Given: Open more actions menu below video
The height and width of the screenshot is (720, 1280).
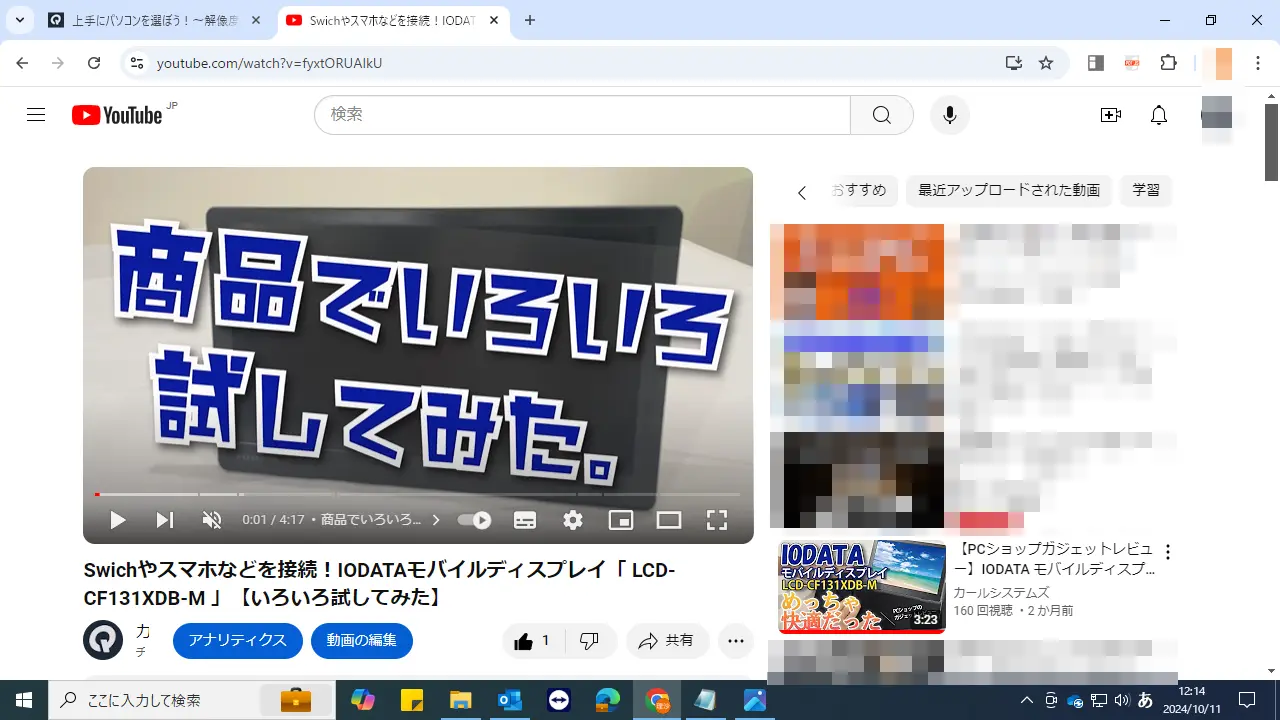Looking at the screenshot, I should pos(736,641).
